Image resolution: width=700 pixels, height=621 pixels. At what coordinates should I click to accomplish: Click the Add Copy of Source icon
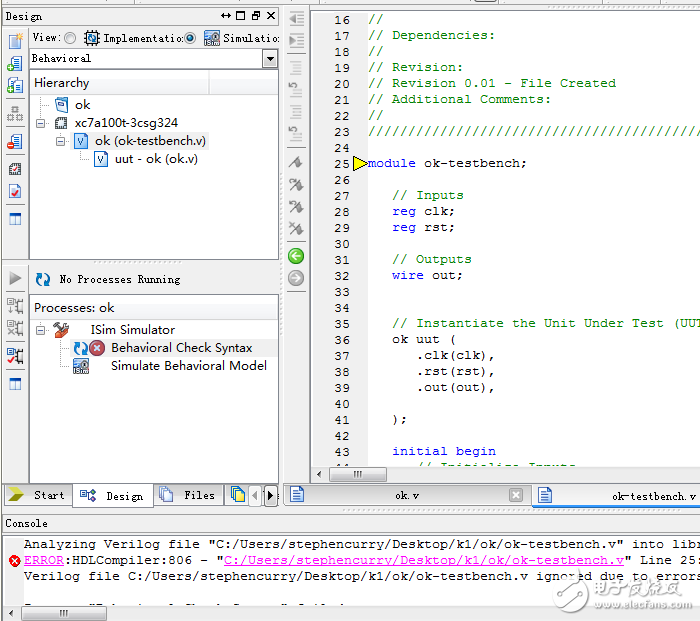15,85
